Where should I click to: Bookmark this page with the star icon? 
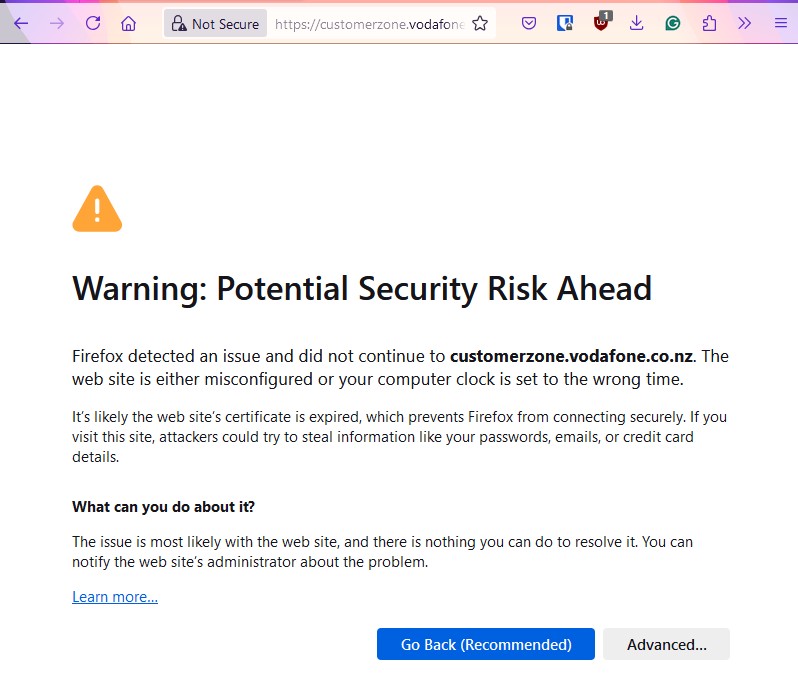pos(480,23)
